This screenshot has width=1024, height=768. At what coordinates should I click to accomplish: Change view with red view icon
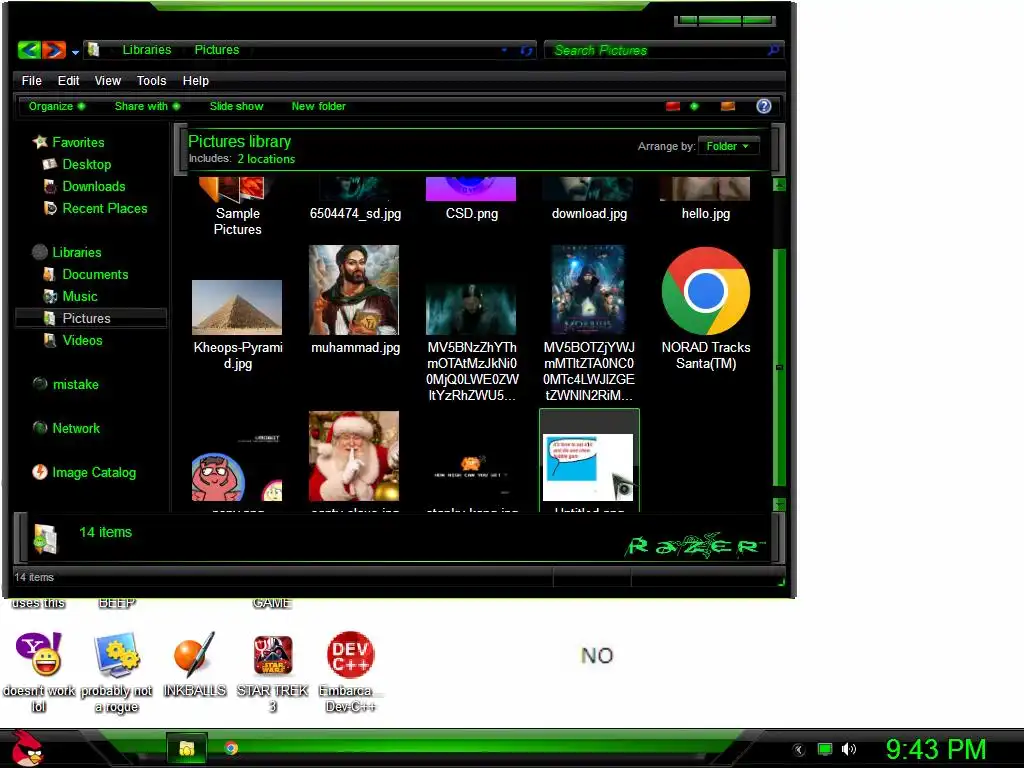point(673,106)
